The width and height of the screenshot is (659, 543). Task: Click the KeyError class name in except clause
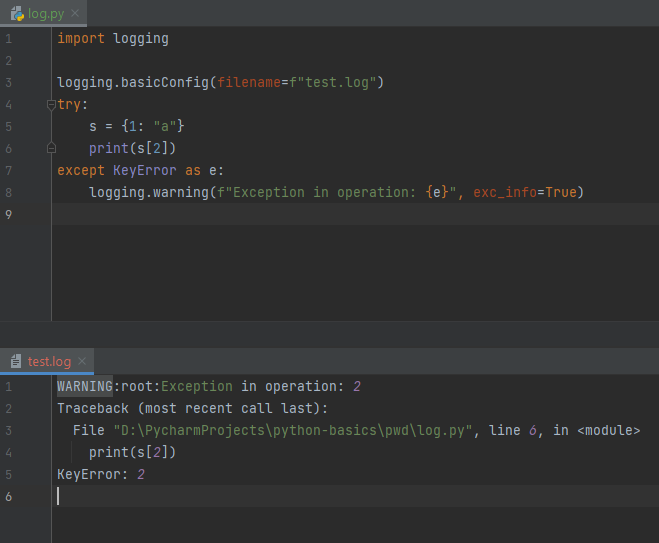tap(145, 170)
